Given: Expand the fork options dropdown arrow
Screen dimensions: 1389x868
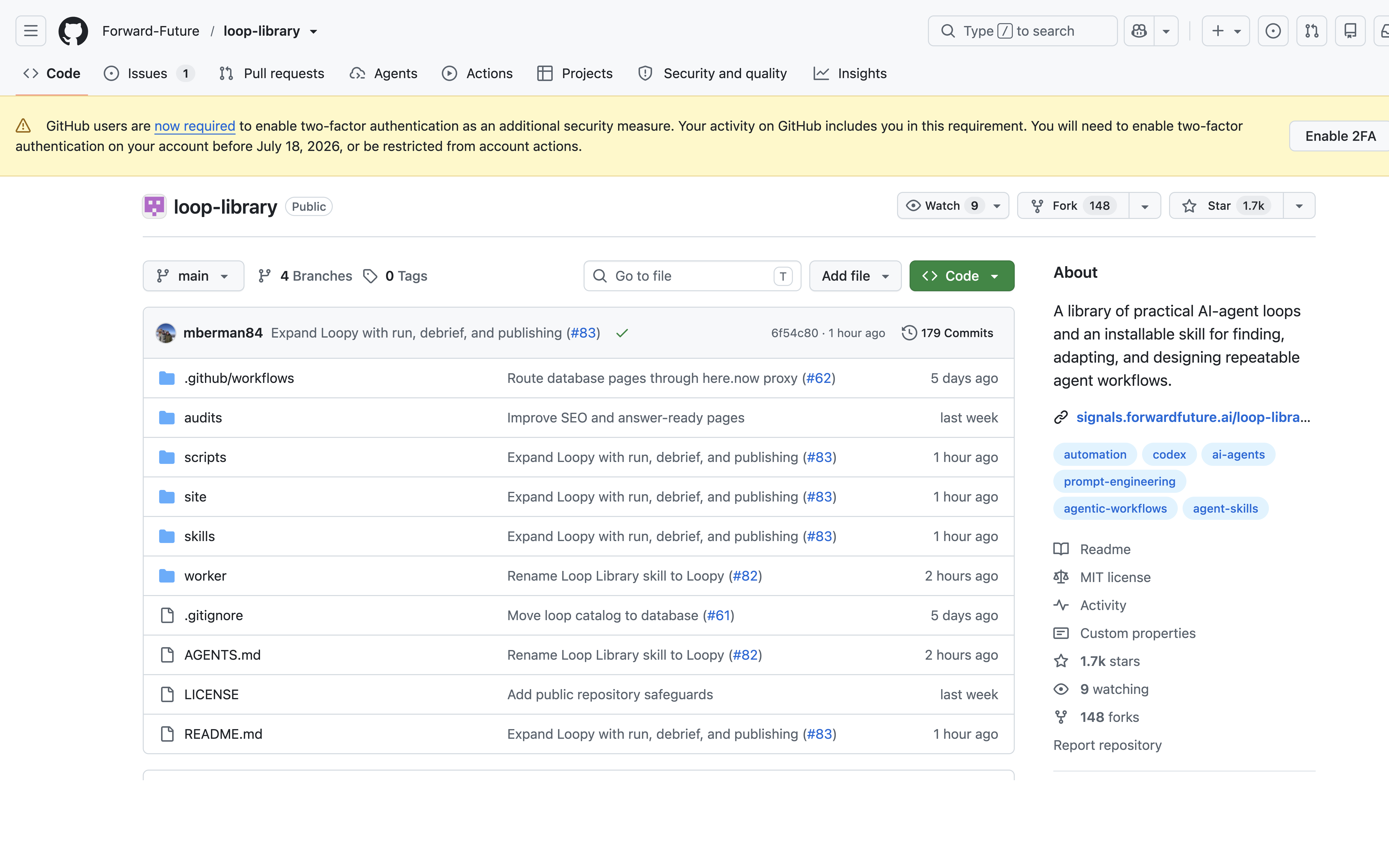Looking at the screenshot, I should point(1144,205).
